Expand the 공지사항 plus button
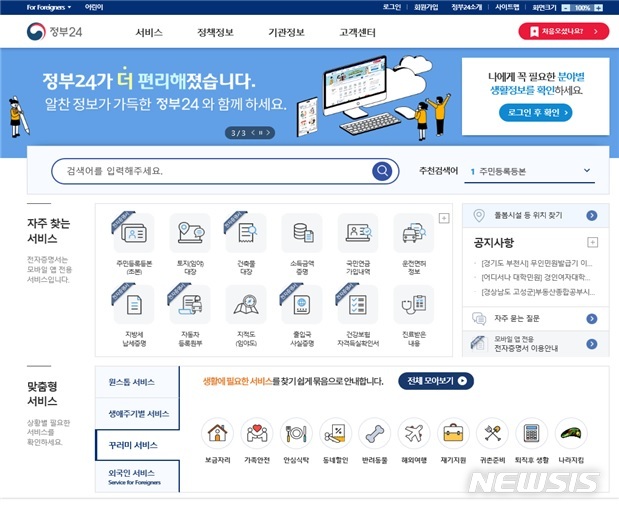Image resolution: width=619 pixels, height=511 pixels. coord(593,242)
